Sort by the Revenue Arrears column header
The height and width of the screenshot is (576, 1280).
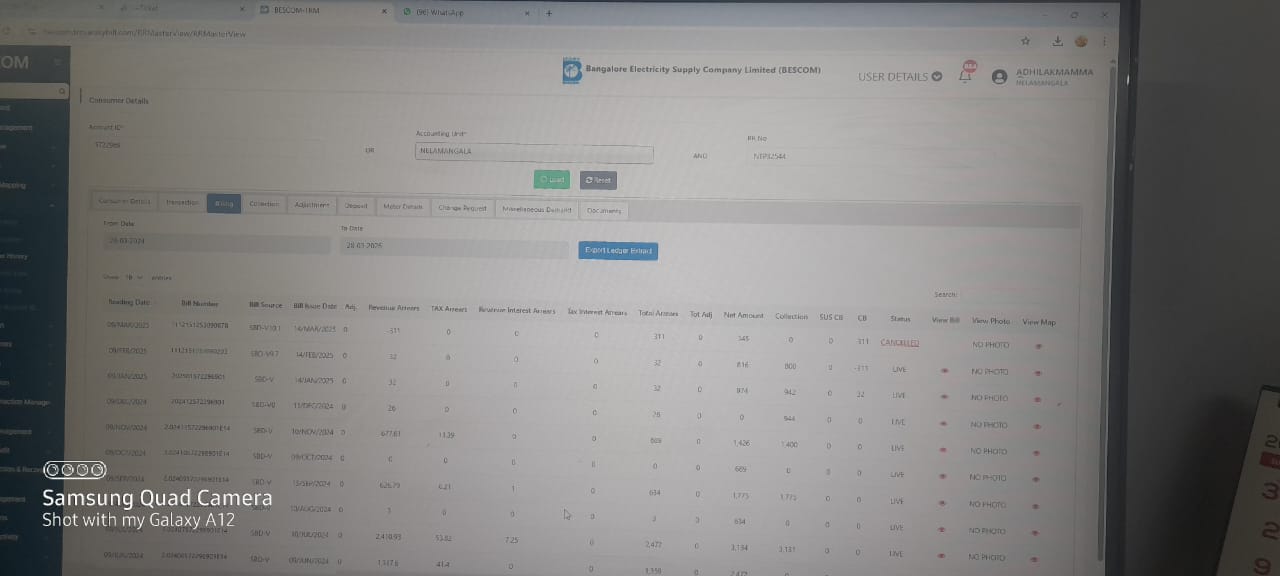tap(394, 308)
